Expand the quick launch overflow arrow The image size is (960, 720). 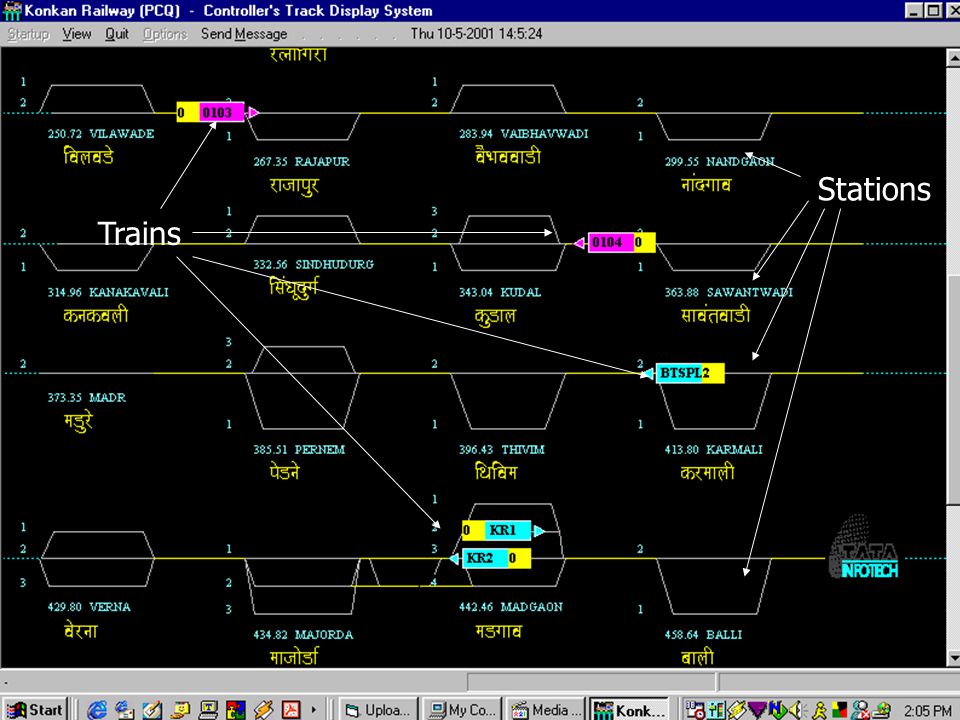(313, 710)
